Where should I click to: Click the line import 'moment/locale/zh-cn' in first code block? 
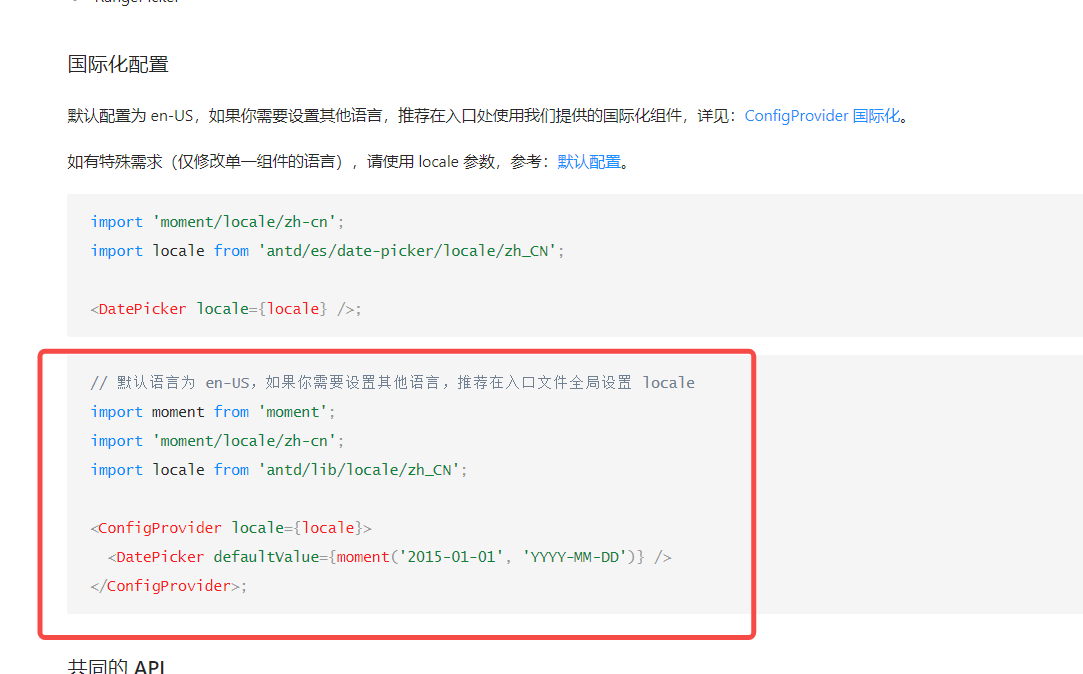(x=218, y=222)
